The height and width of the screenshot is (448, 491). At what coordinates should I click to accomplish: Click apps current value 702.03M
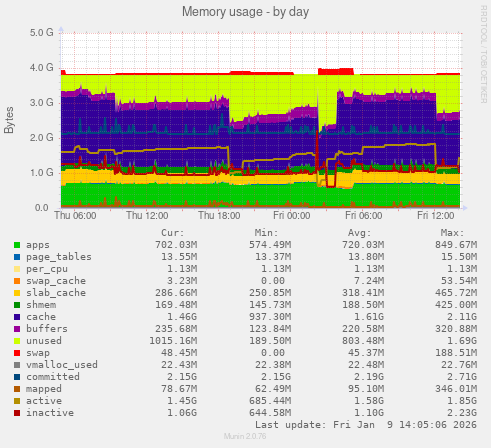(x=176, y=245)
